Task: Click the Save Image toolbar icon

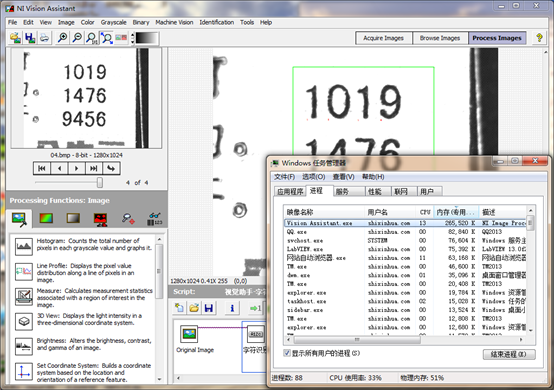Action: coord(30,38)
